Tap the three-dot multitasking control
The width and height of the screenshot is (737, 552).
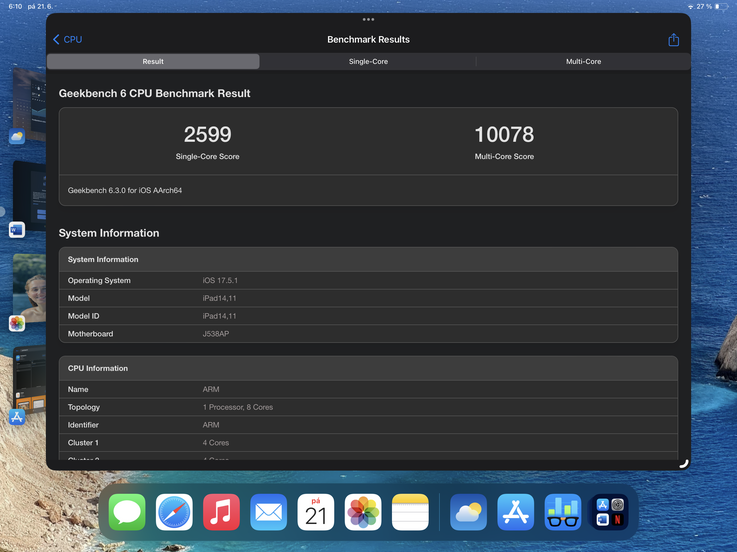point(368,20)
